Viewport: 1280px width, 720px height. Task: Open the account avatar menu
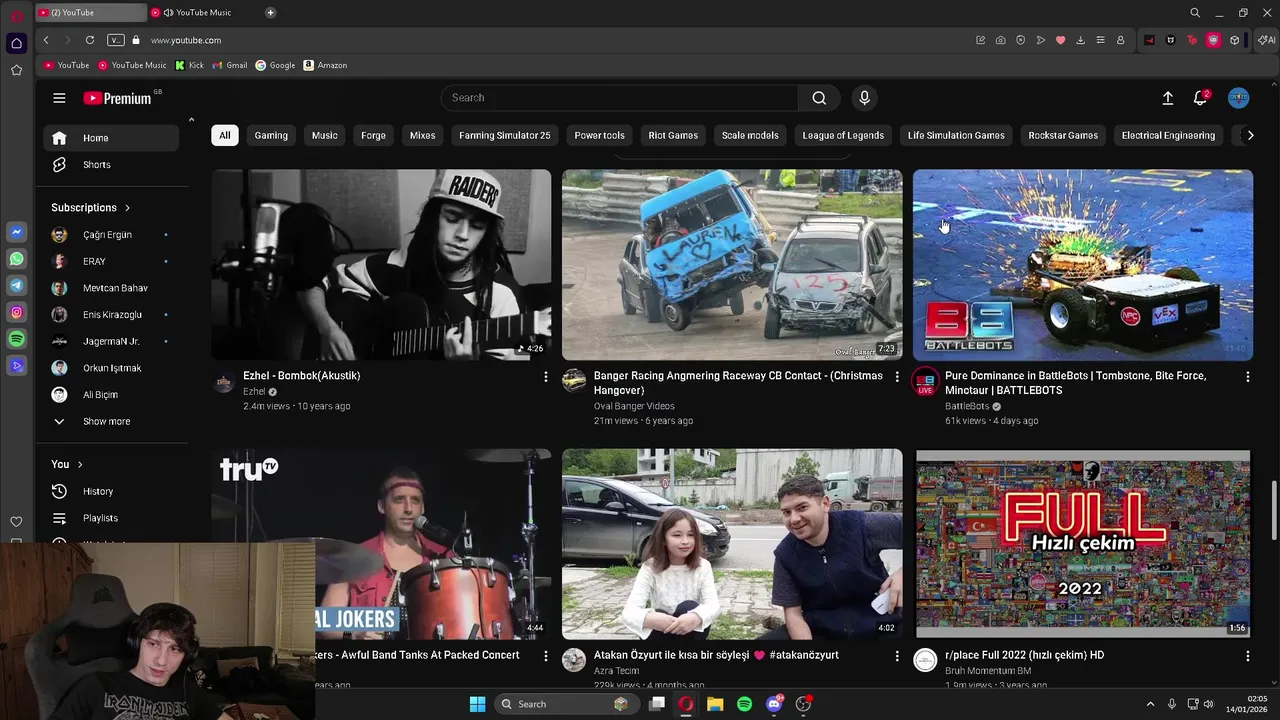(1238, 98)
